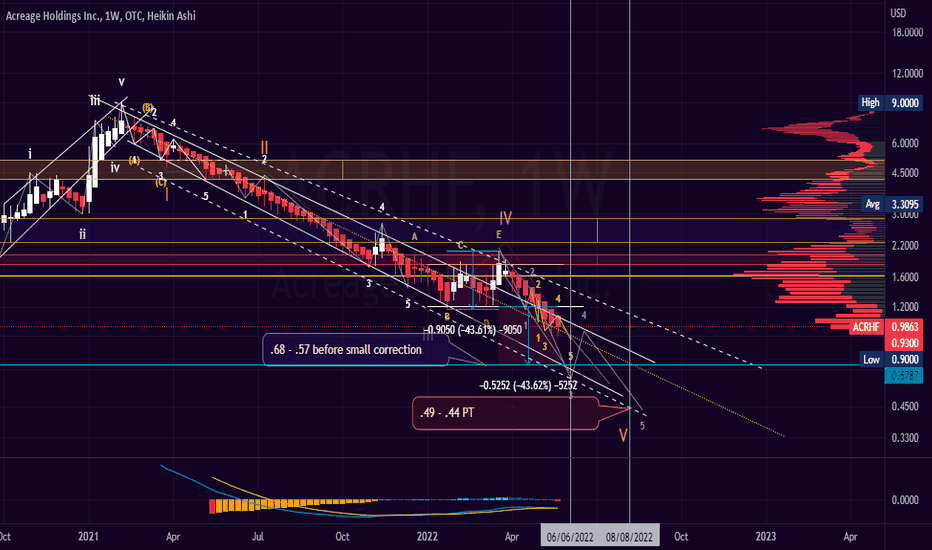This screenshot has height=550, width=932.
Task: Select the '.49 - .44 PT' callout
Action: (505, 413)
